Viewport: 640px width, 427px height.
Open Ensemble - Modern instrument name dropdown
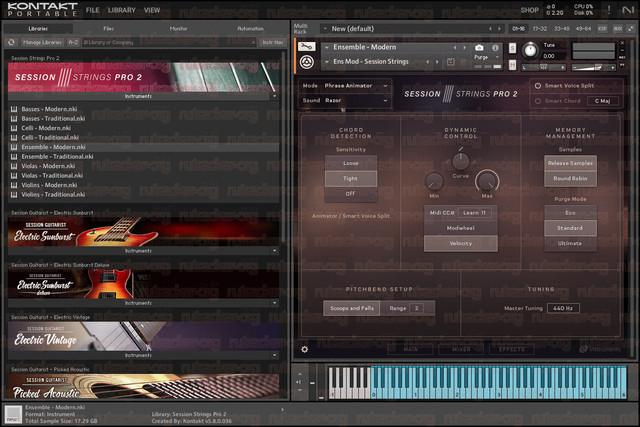327,48
